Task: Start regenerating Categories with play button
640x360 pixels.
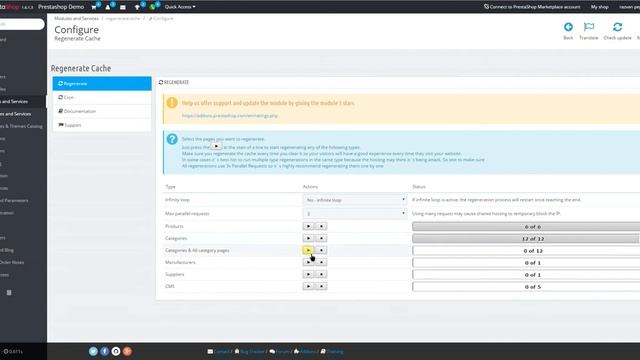Action: [x=309, y=238]
